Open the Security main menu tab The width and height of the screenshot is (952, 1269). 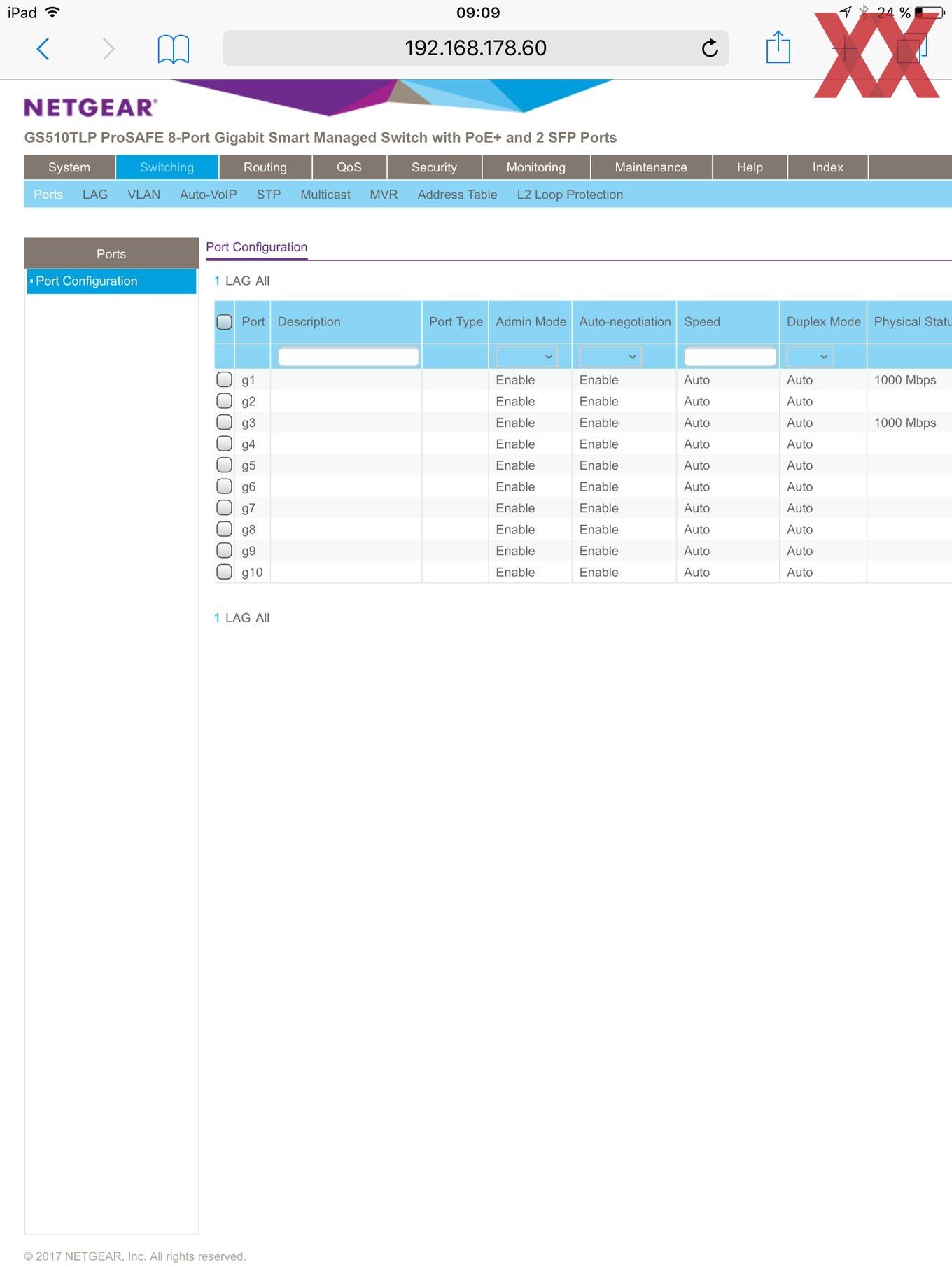(434, 167)
